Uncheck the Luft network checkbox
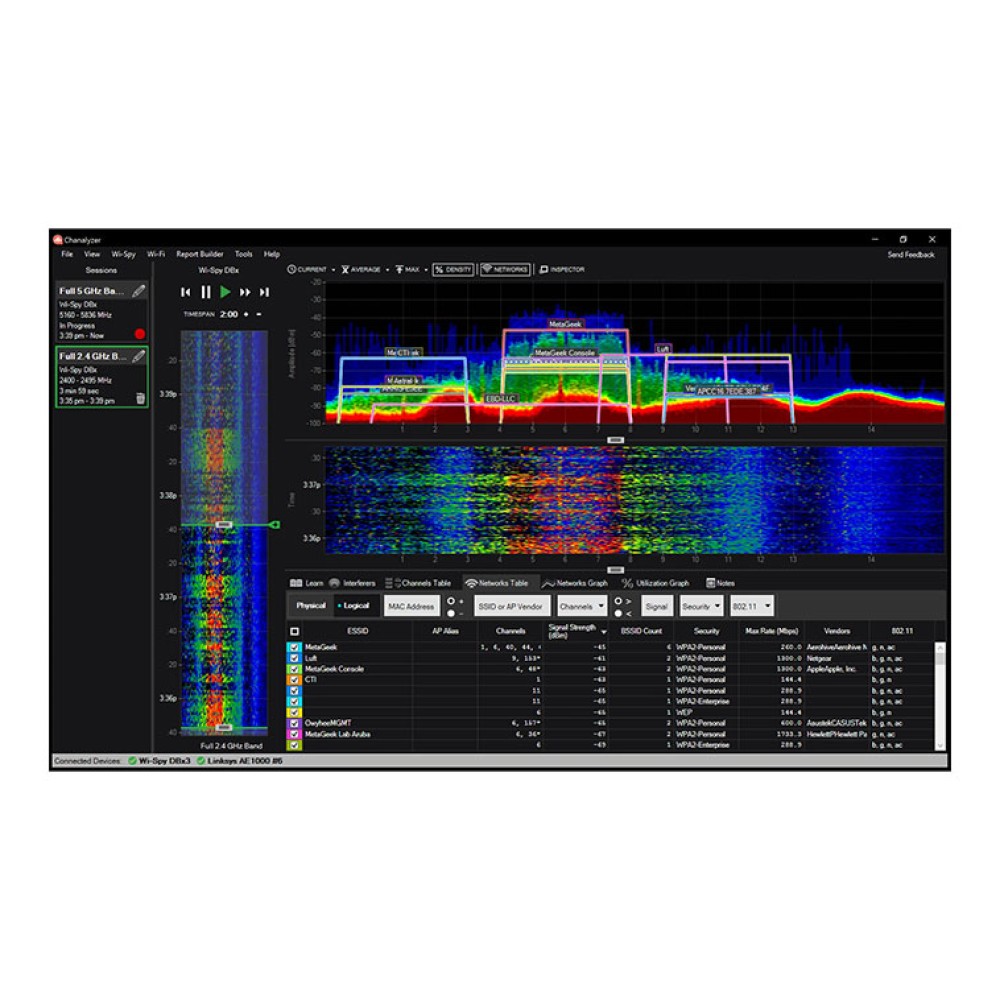 294,658
